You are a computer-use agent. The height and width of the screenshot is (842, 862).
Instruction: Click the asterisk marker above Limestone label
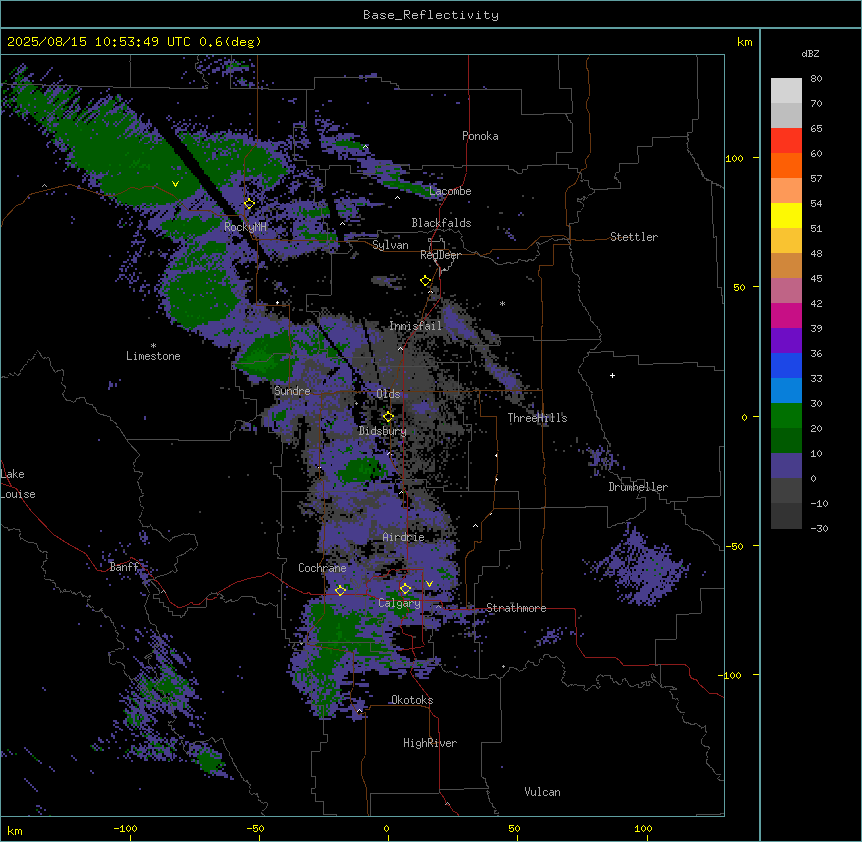tap(153, 346)
